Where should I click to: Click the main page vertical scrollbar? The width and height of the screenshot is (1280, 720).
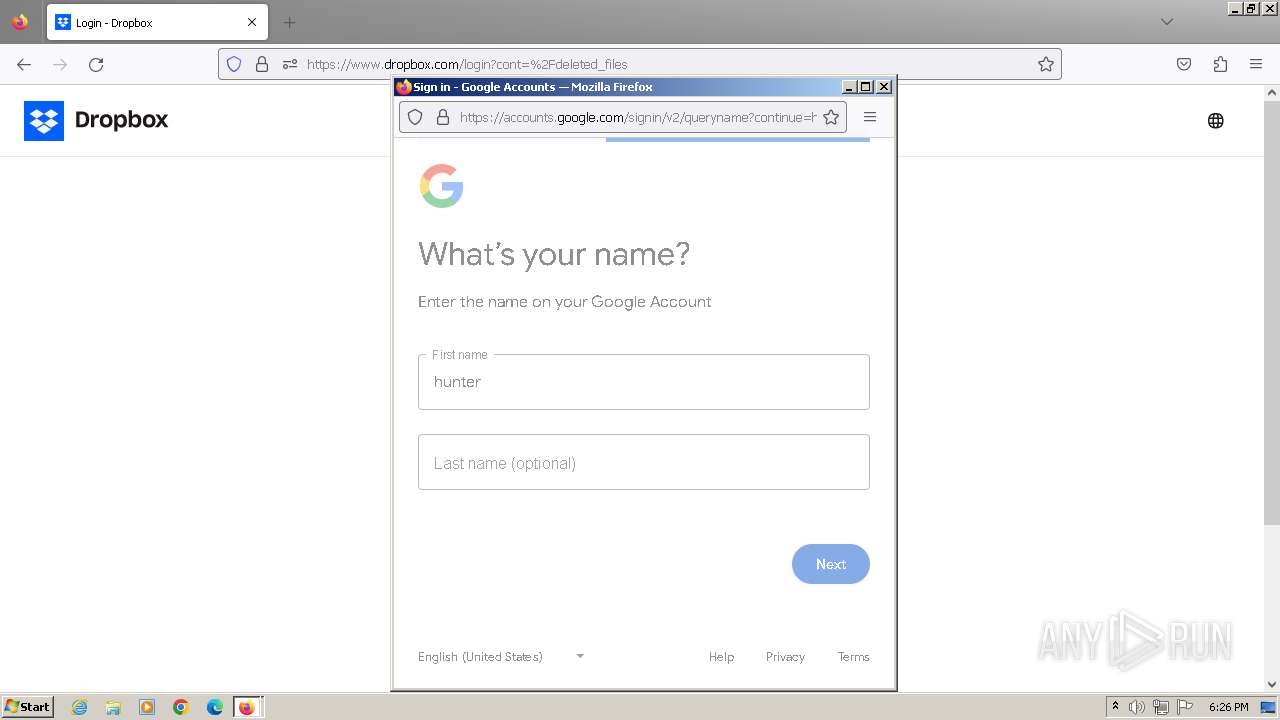[1272, 312]
